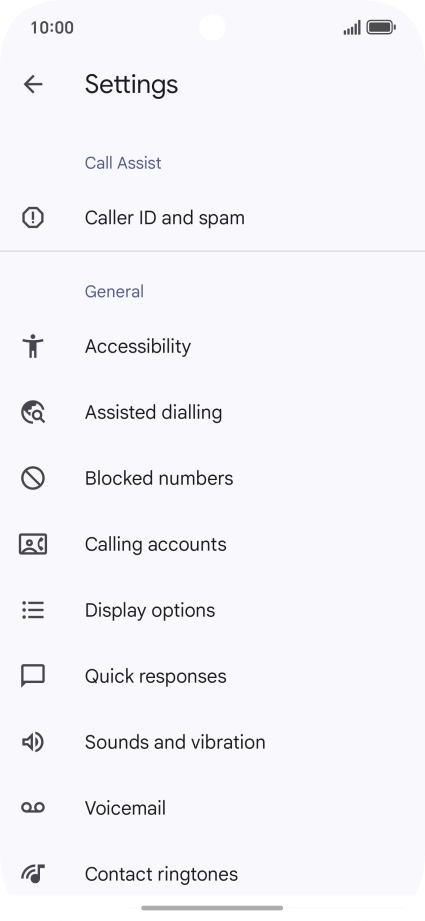Tap the Assisted dialling globe icon
This screenshot has width=425, height=921.
tap(33, 412)
